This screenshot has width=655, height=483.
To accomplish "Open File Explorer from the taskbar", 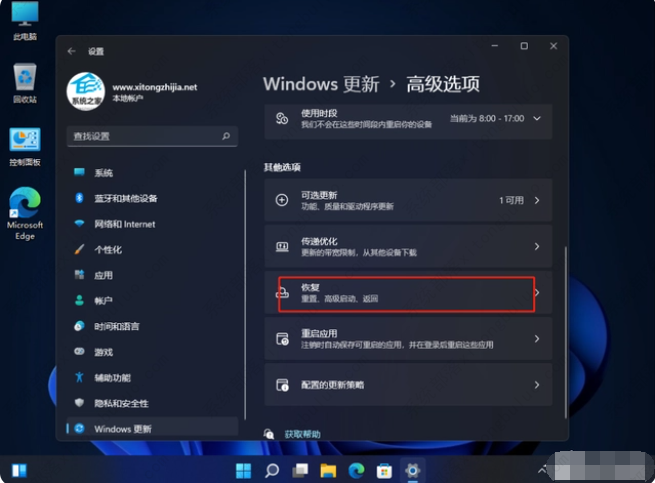I will pos(327,470).
